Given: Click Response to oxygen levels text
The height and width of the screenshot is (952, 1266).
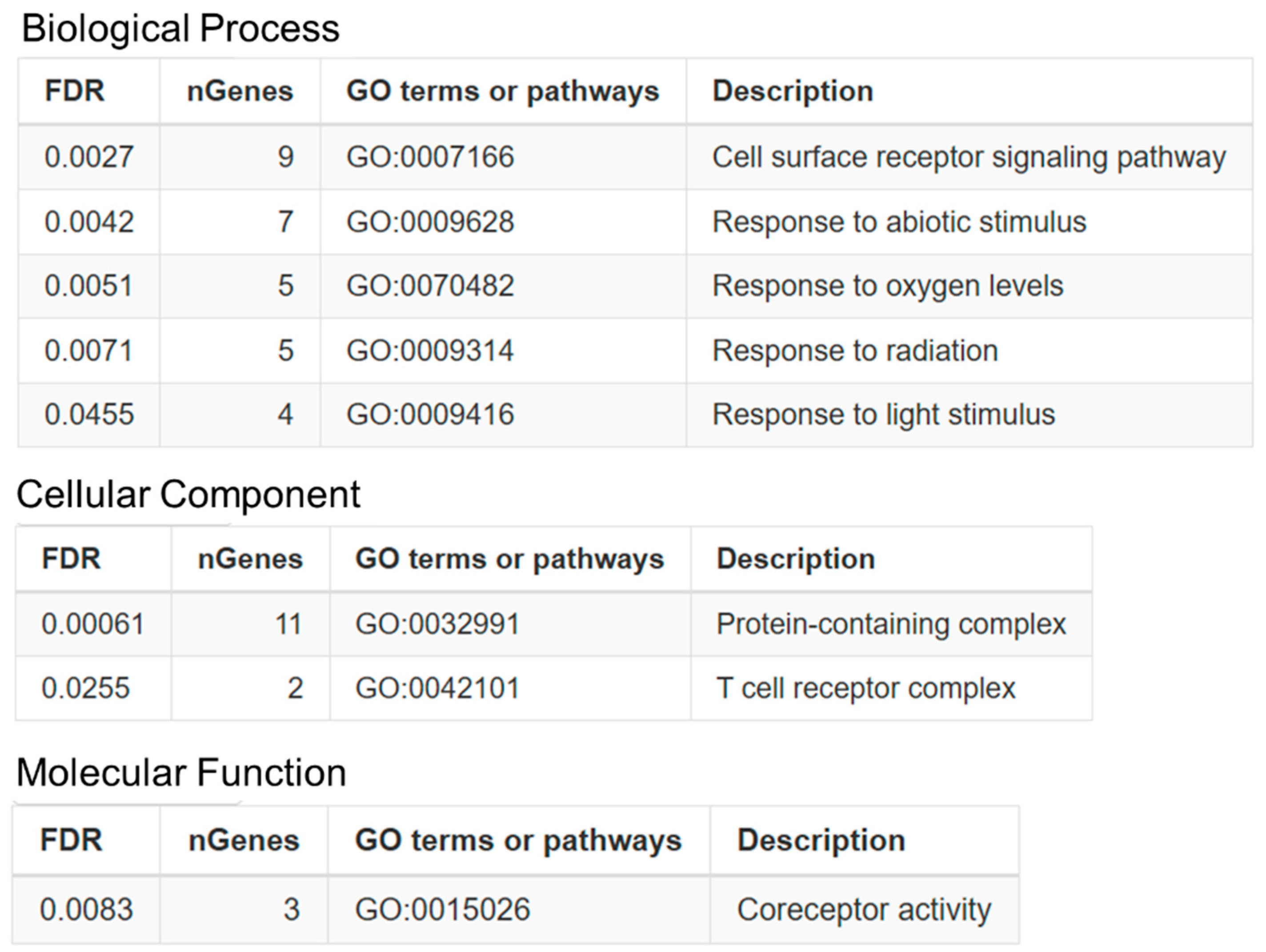Looking at the screenshot, I should click(x=888, y=285).
